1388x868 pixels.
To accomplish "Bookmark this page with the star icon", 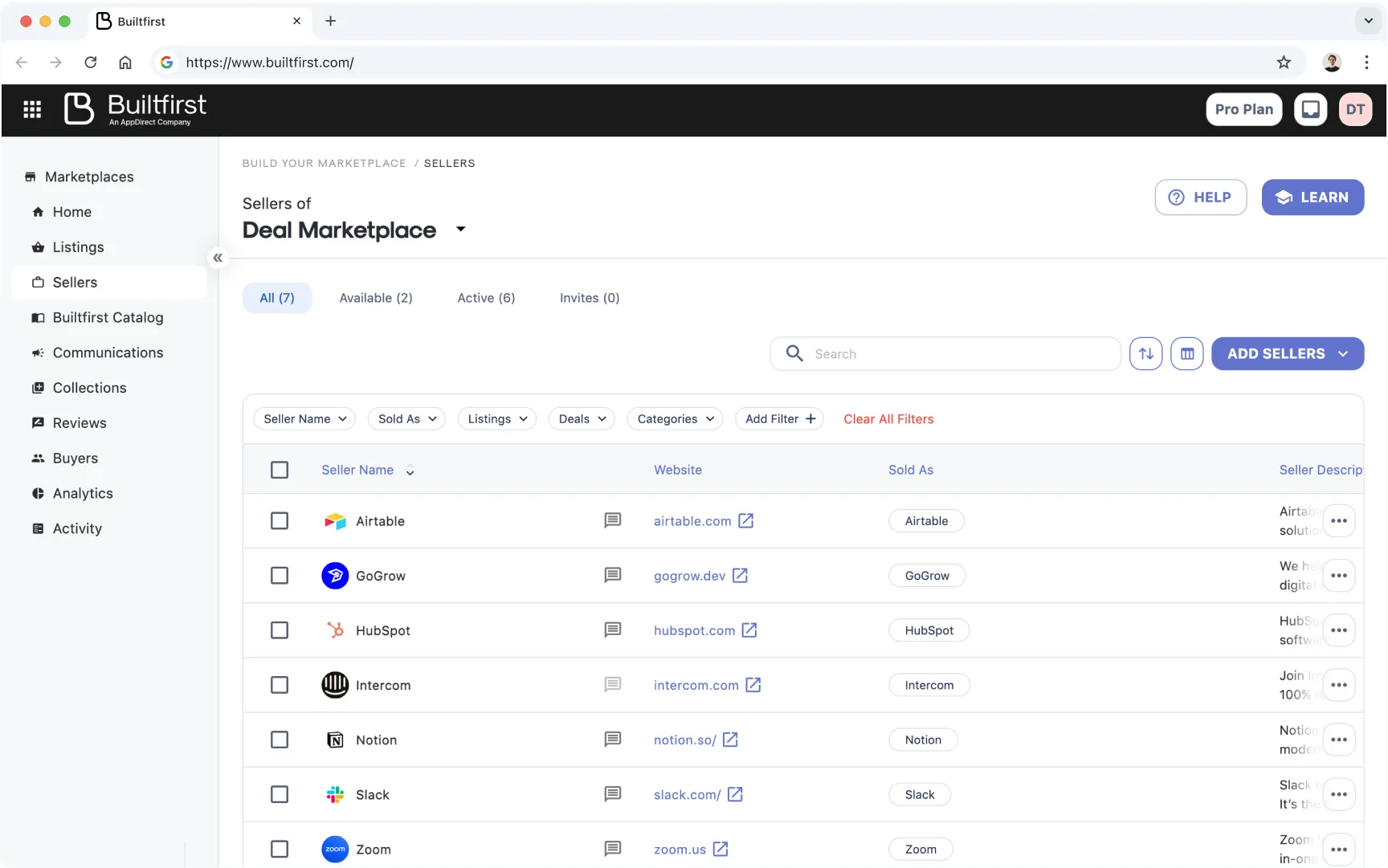I will [x=1284, y=63].
